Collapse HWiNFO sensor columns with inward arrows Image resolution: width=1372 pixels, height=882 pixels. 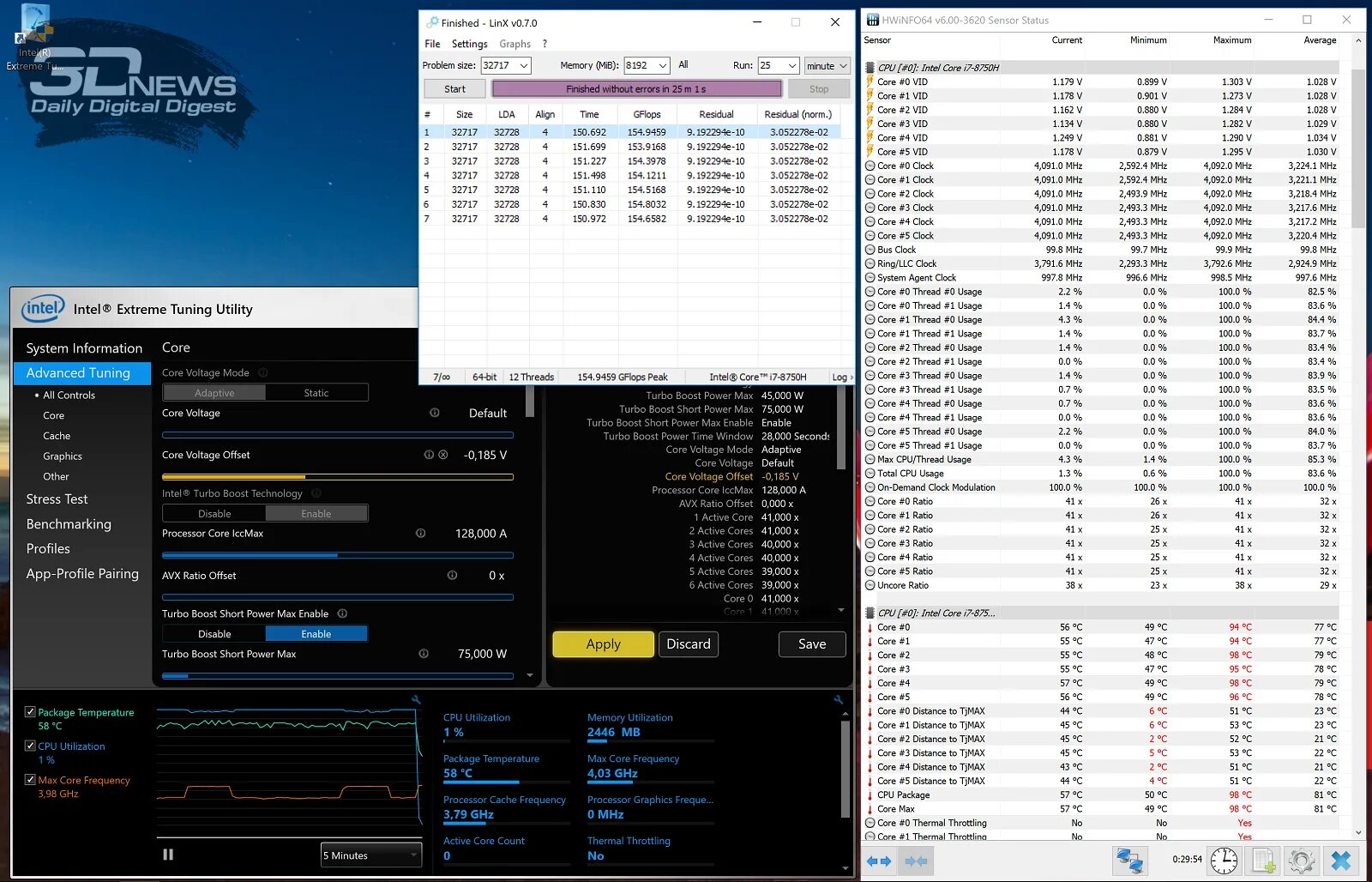coord(916,861)
